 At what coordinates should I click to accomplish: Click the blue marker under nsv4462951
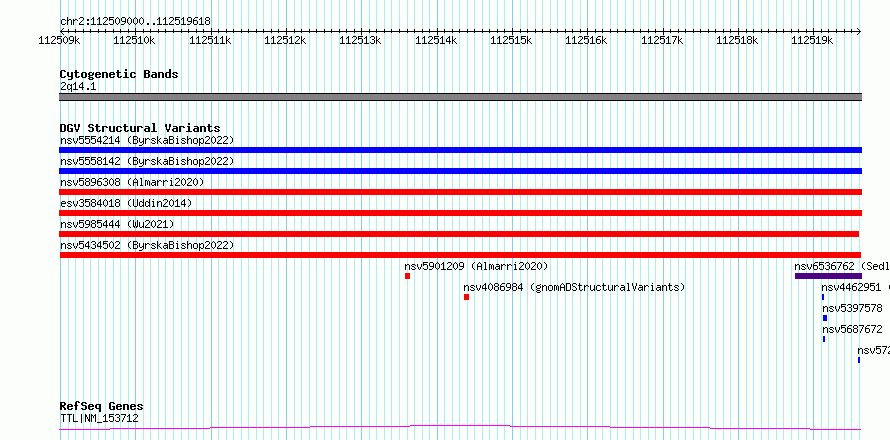tap(823, 297)
